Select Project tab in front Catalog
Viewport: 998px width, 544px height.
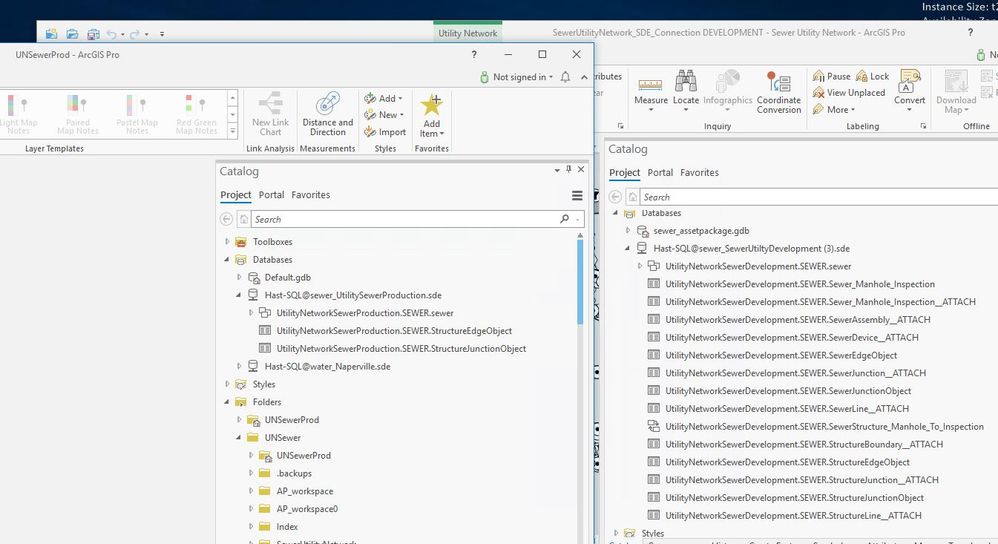pos(235,195)
